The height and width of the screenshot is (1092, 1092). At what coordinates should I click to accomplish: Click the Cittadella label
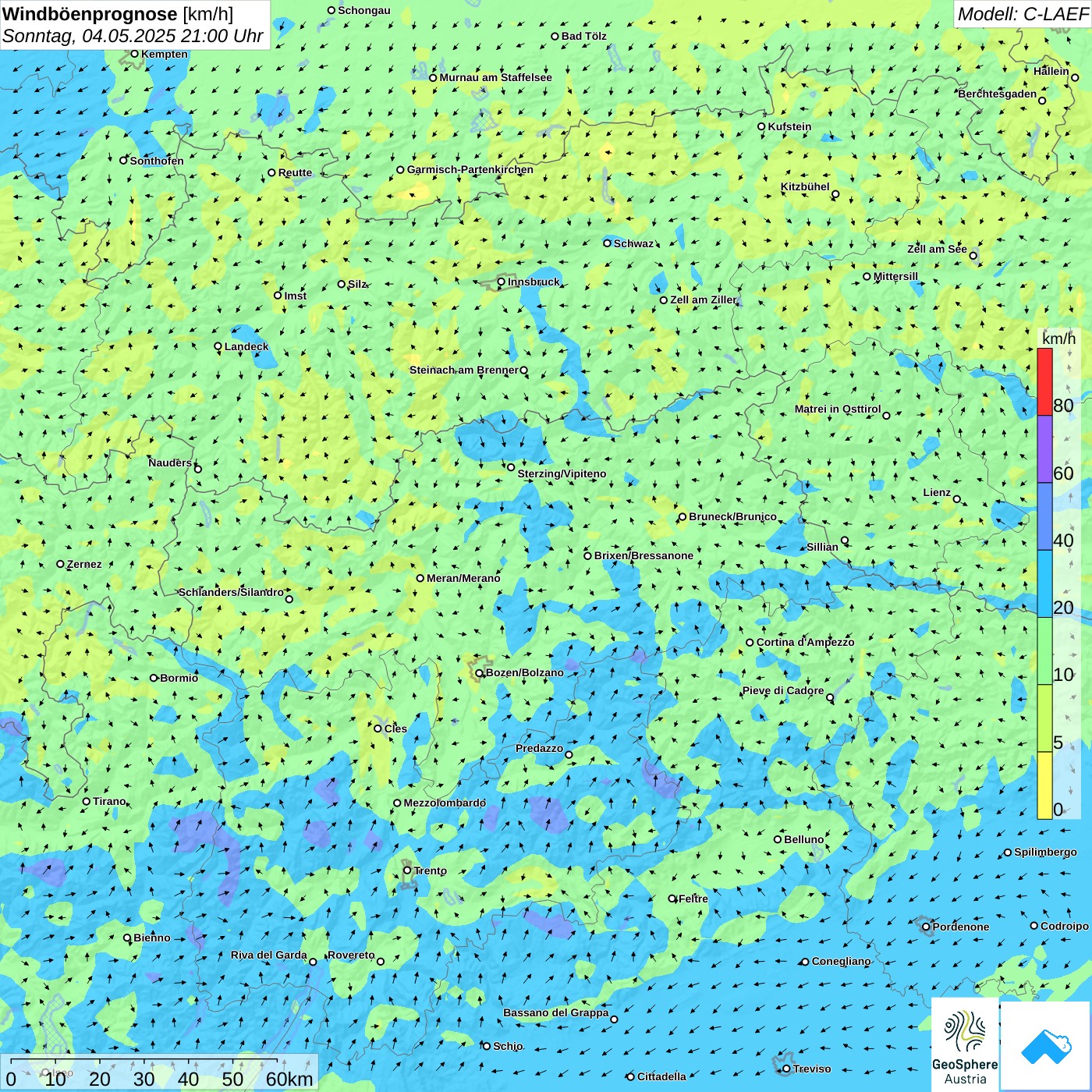tap(661, 1076)
